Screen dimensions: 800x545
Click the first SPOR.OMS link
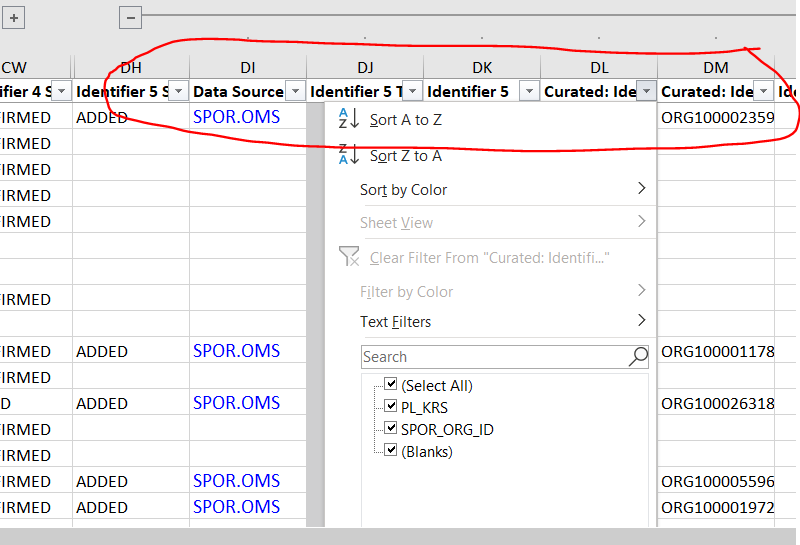[236, 117]
